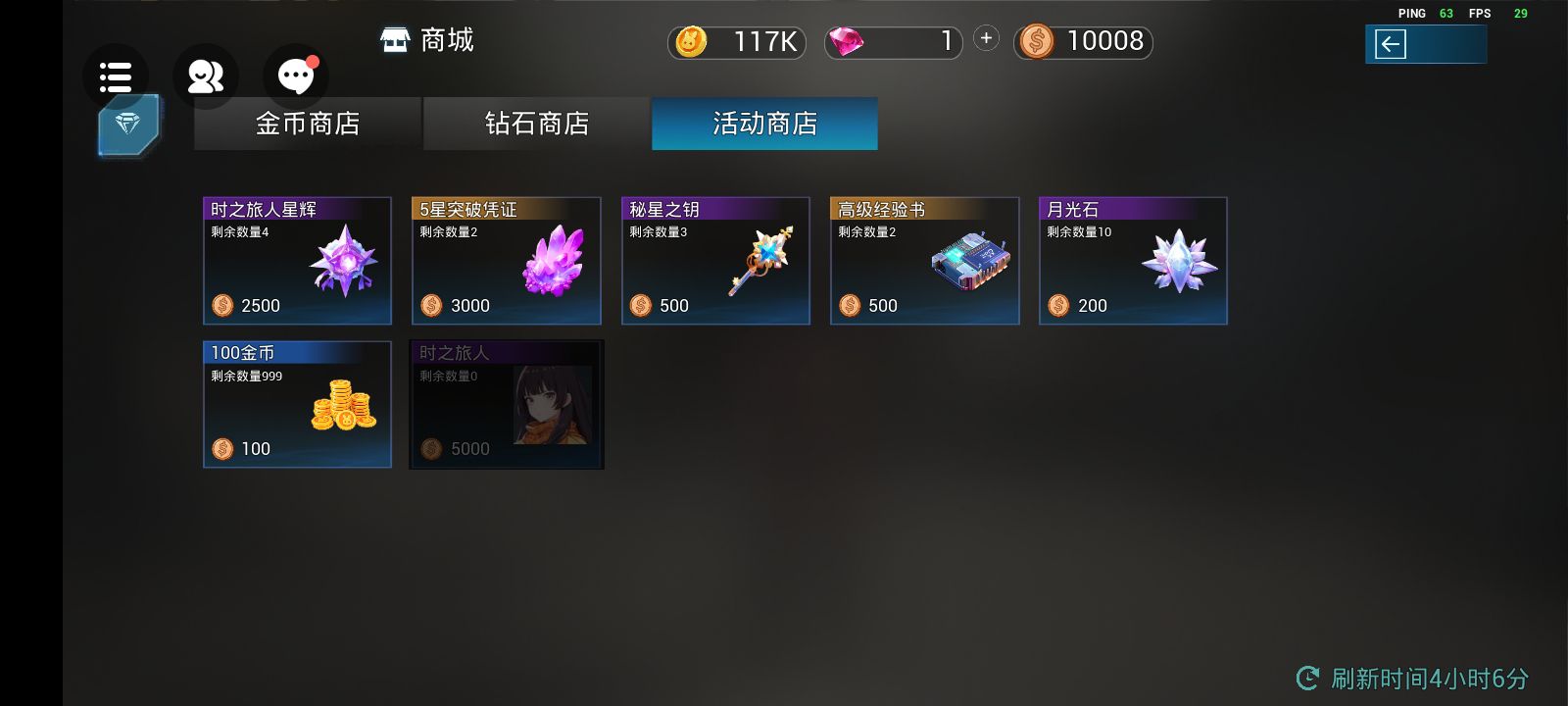Image resolution: width=1568 pixels, height=706 pixels.
Task: Click the back arrow button
Action: [x=1391, y=44]
